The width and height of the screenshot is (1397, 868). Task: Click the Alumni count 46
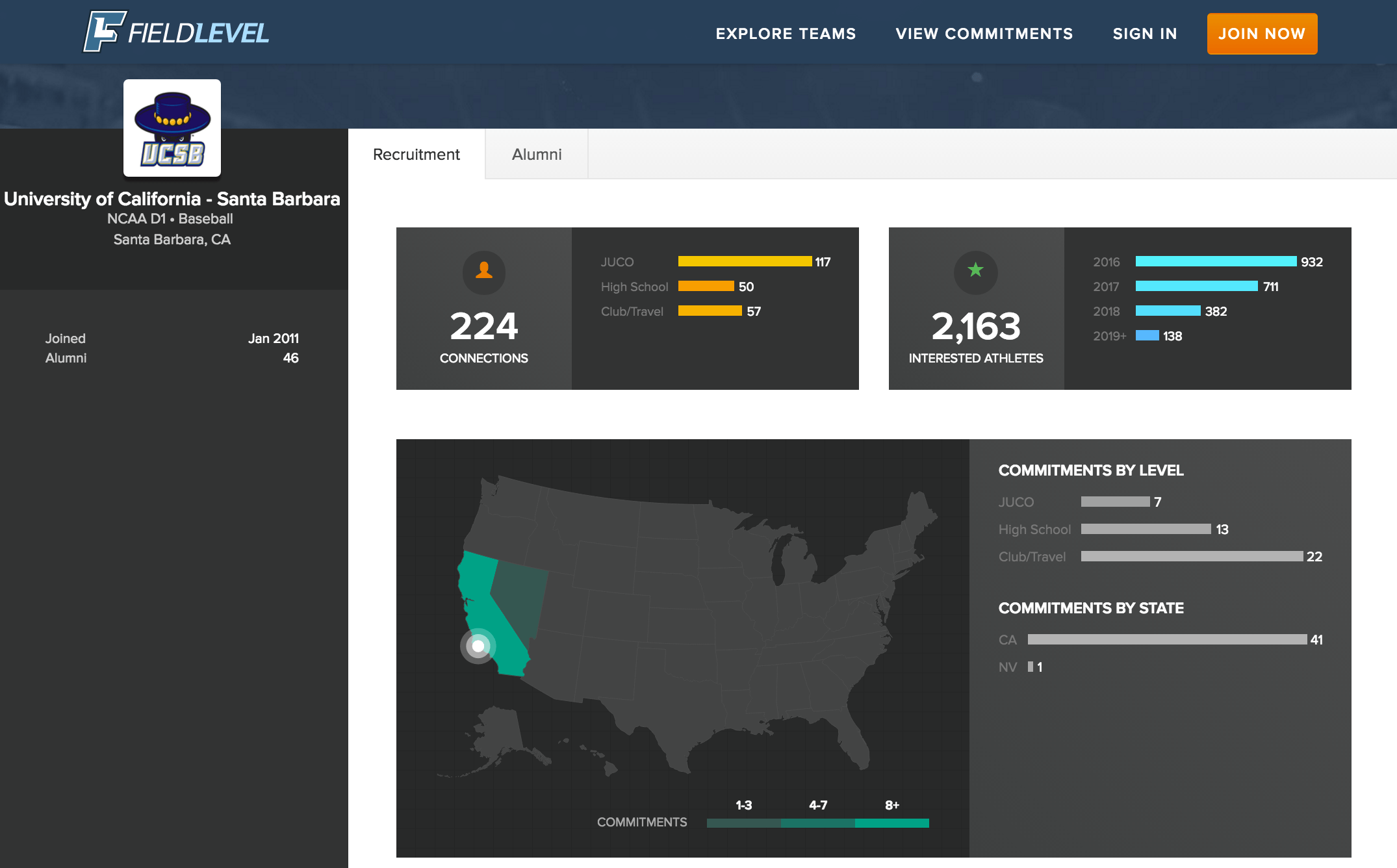point(291,358)
